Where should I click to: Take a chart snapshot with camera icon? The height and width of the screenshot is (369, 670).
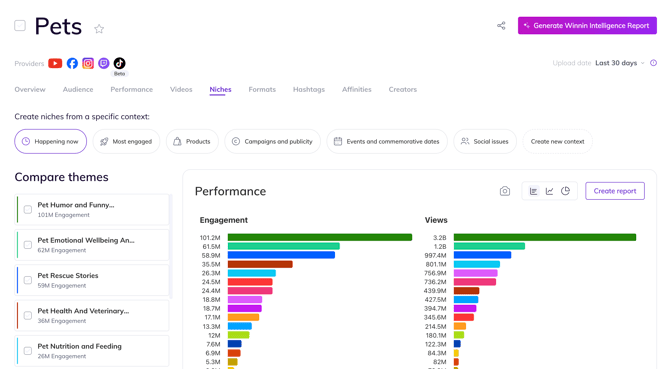click(505, 191)
